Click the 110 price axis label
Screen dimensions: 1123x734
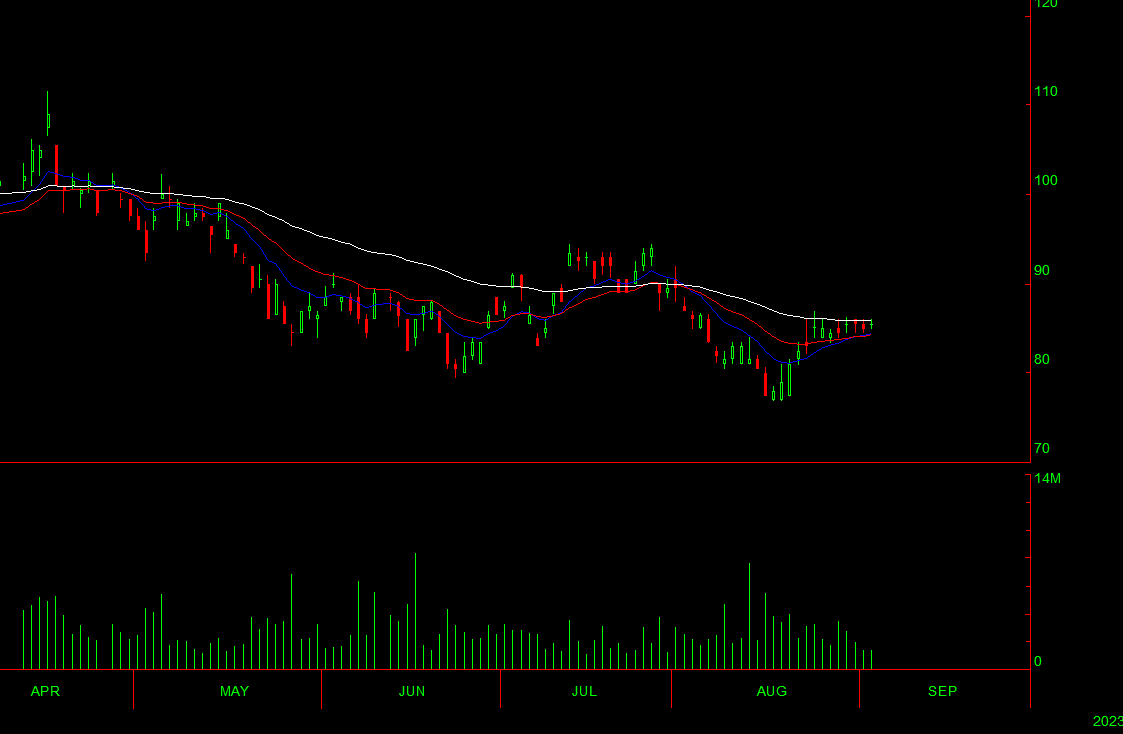click(1046, 92)
